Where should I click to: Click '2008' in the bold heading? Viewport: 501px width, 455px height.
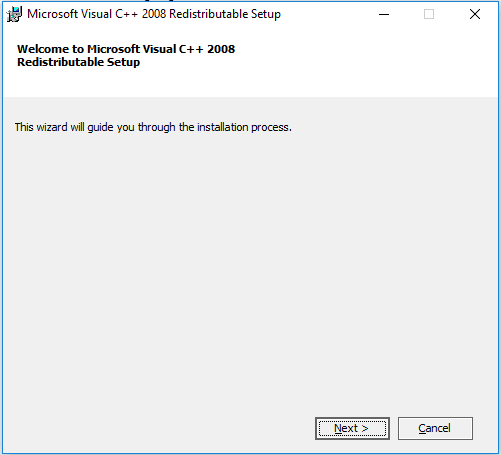[x=221, y=49]
